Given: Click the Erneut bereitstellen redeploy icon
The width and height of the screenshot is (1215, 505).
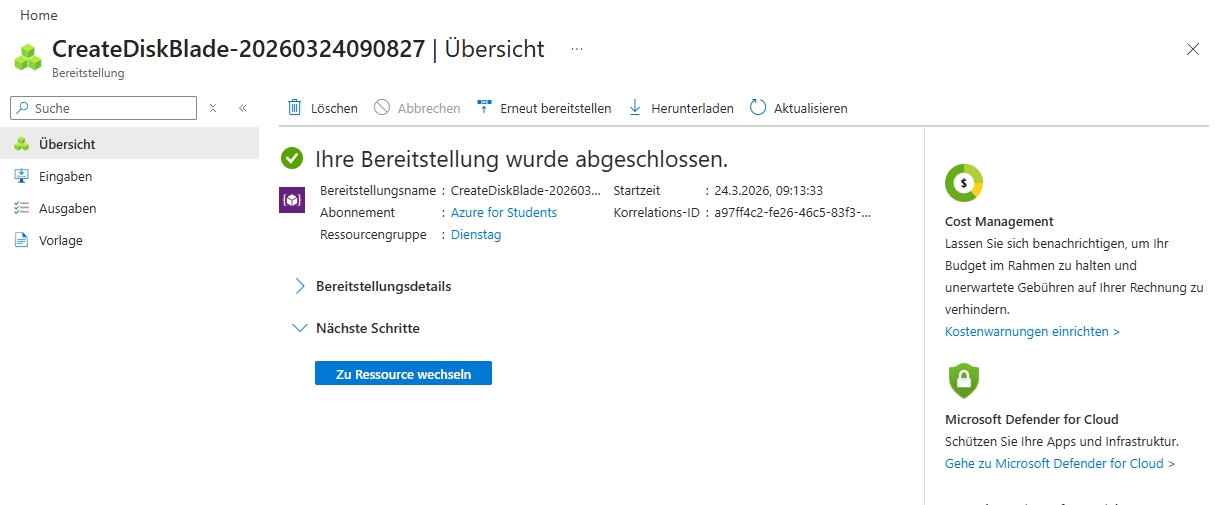Looking at the screenshot, I should [485, 108].
